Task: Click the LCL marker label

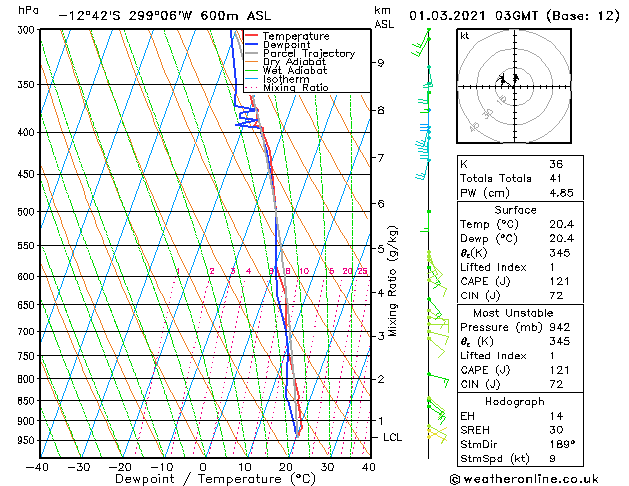Action: (x=392, y=437)
